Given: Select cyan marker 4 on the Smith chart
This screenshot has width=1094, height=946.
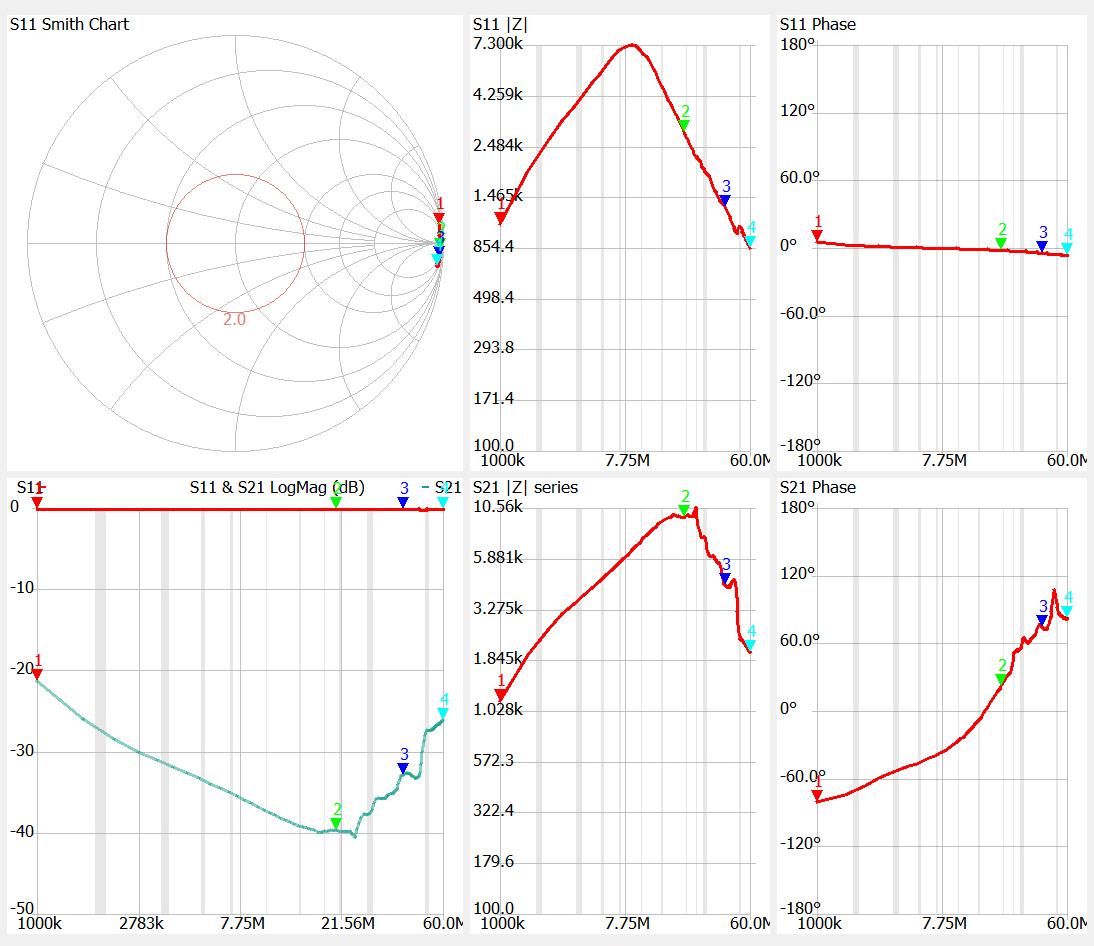Looking at the screenshot, I should click(x=436, y=258).
